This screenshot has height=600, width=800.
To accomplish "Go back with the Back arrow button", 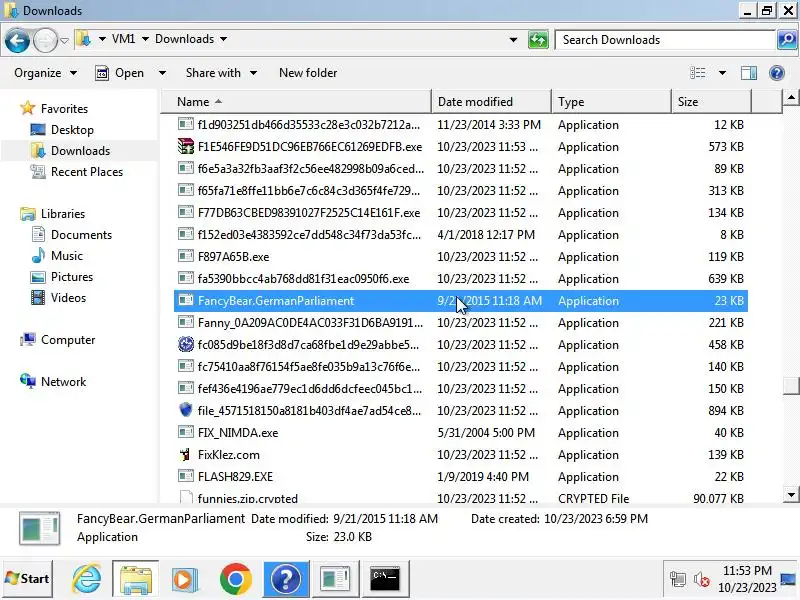I will 17,40.
